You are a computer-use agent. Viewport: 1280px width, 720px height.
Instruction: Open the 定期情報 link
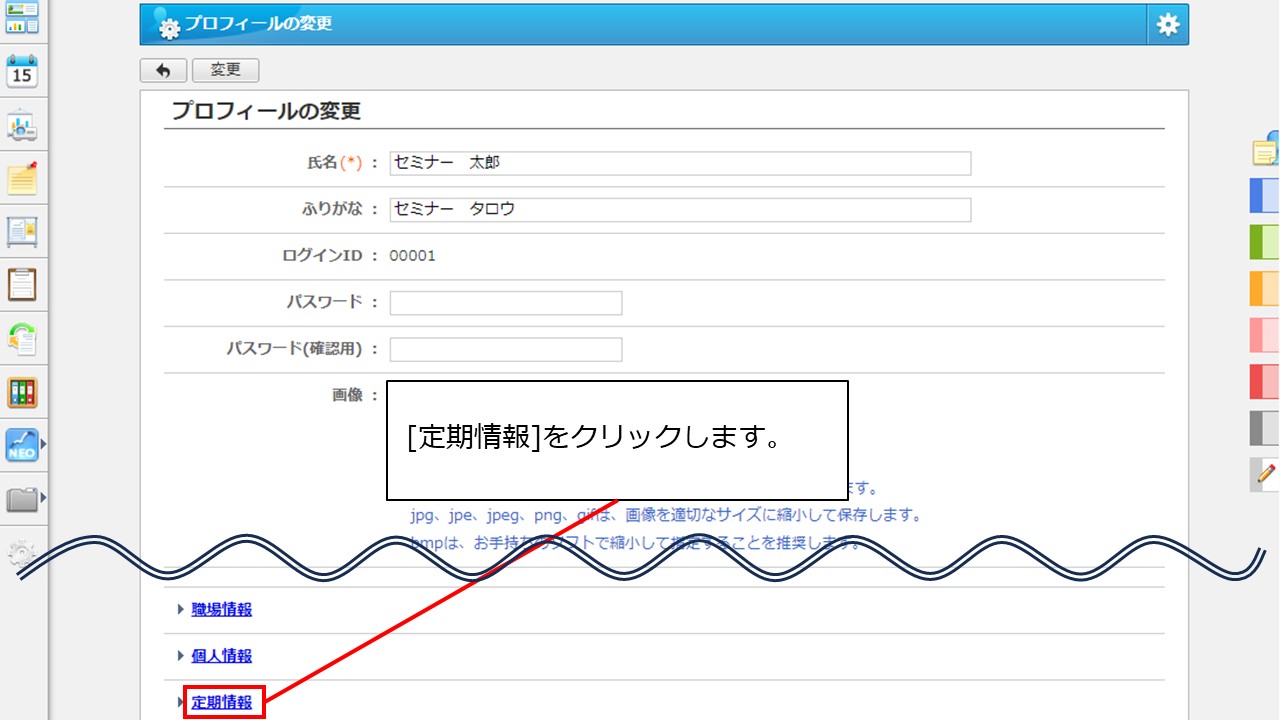(222, 703)
